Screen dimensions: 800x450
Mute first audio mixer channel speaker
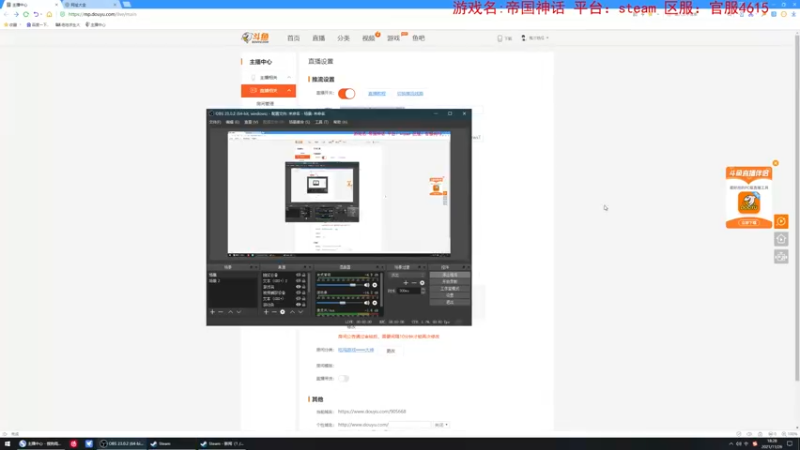[366, 285]
